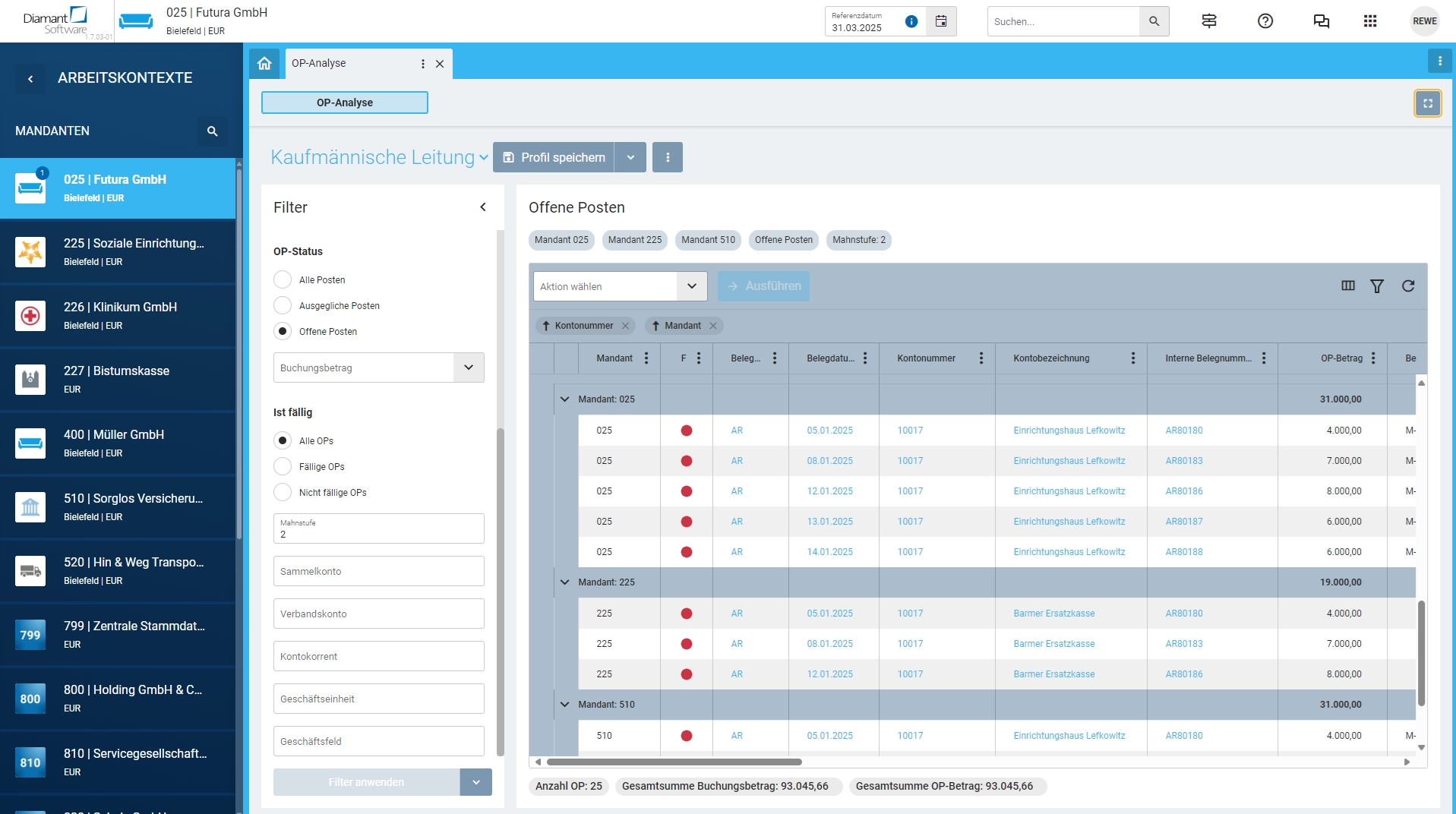Image resolution: width=1456 pixels, height=814 pixels.
Task: Choose Ausgegliche Posten status option
Action: (x=283, y=306)
